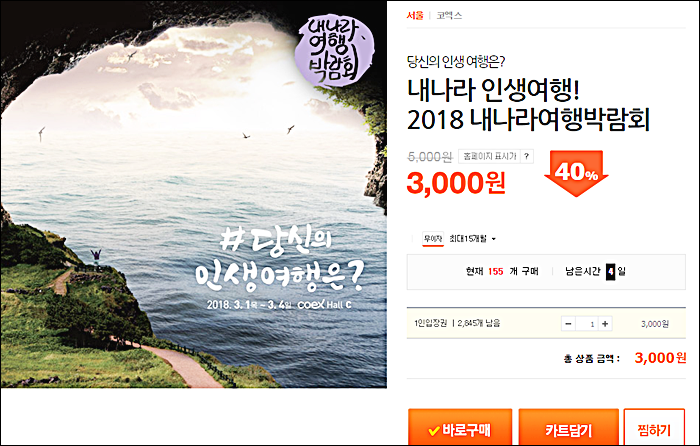Click the 무이자 interest-free badge
This screenshot has height=446, width=700.
click(433, 239)
